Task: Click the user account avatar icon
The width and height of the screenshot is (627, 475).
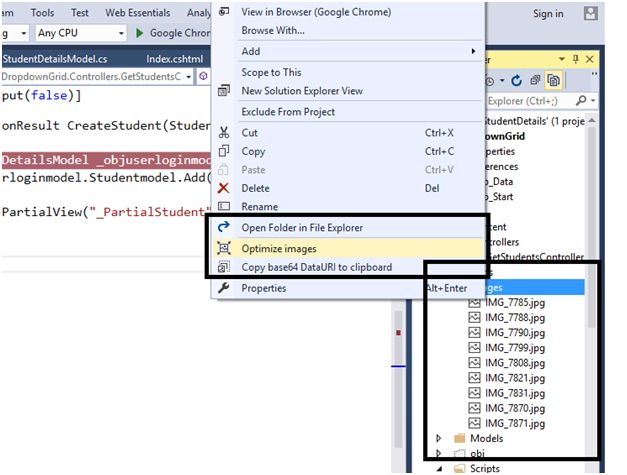Action: (x=591, y=14)
